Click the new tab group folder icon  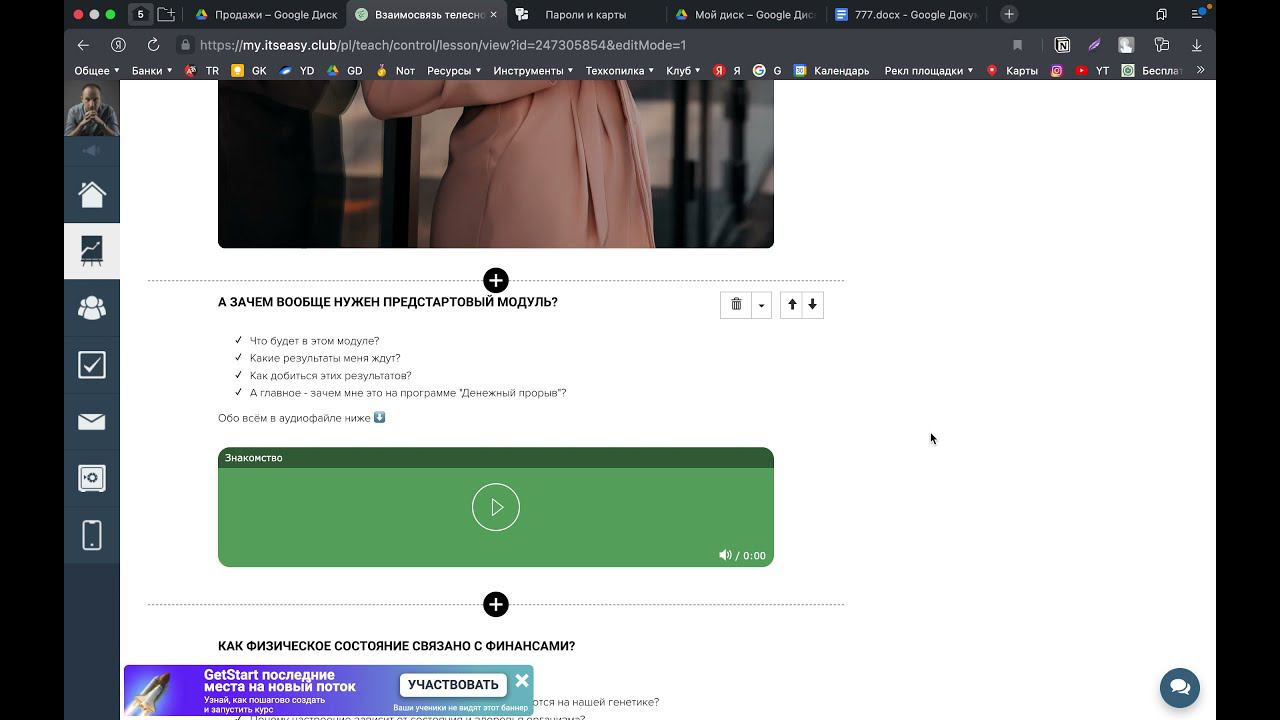pos(166,14)
